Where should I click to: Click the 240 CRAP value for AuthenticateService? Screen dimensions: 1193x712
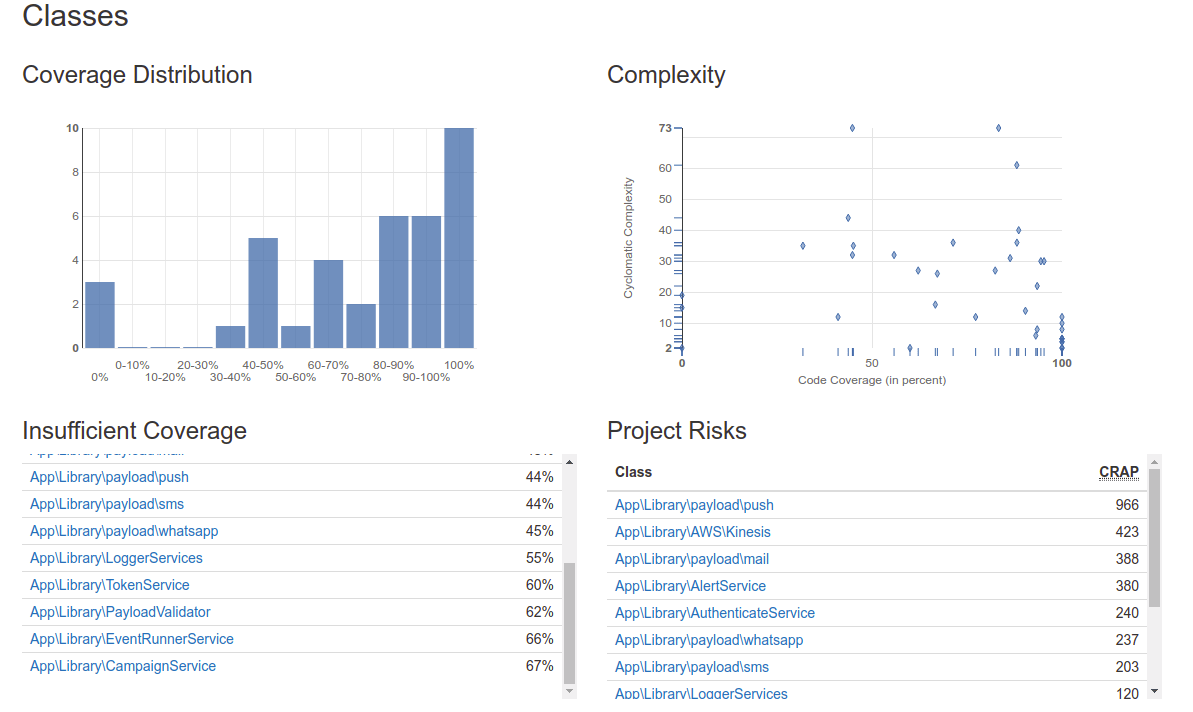click(1127, 613)
